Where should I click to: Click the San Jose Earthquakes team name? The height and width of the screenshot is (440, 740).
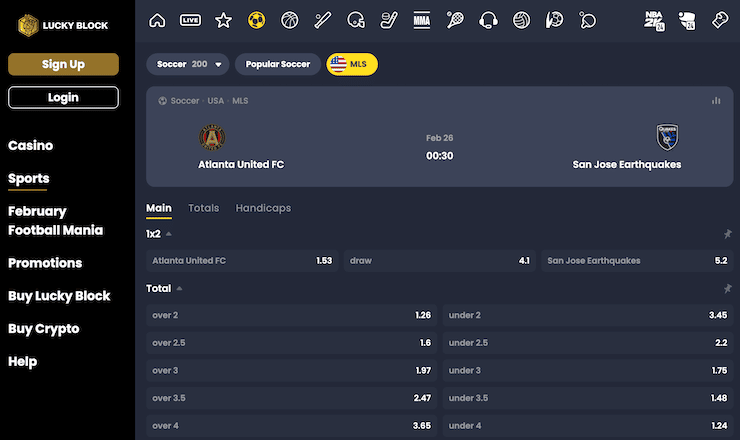pos(627,164)
